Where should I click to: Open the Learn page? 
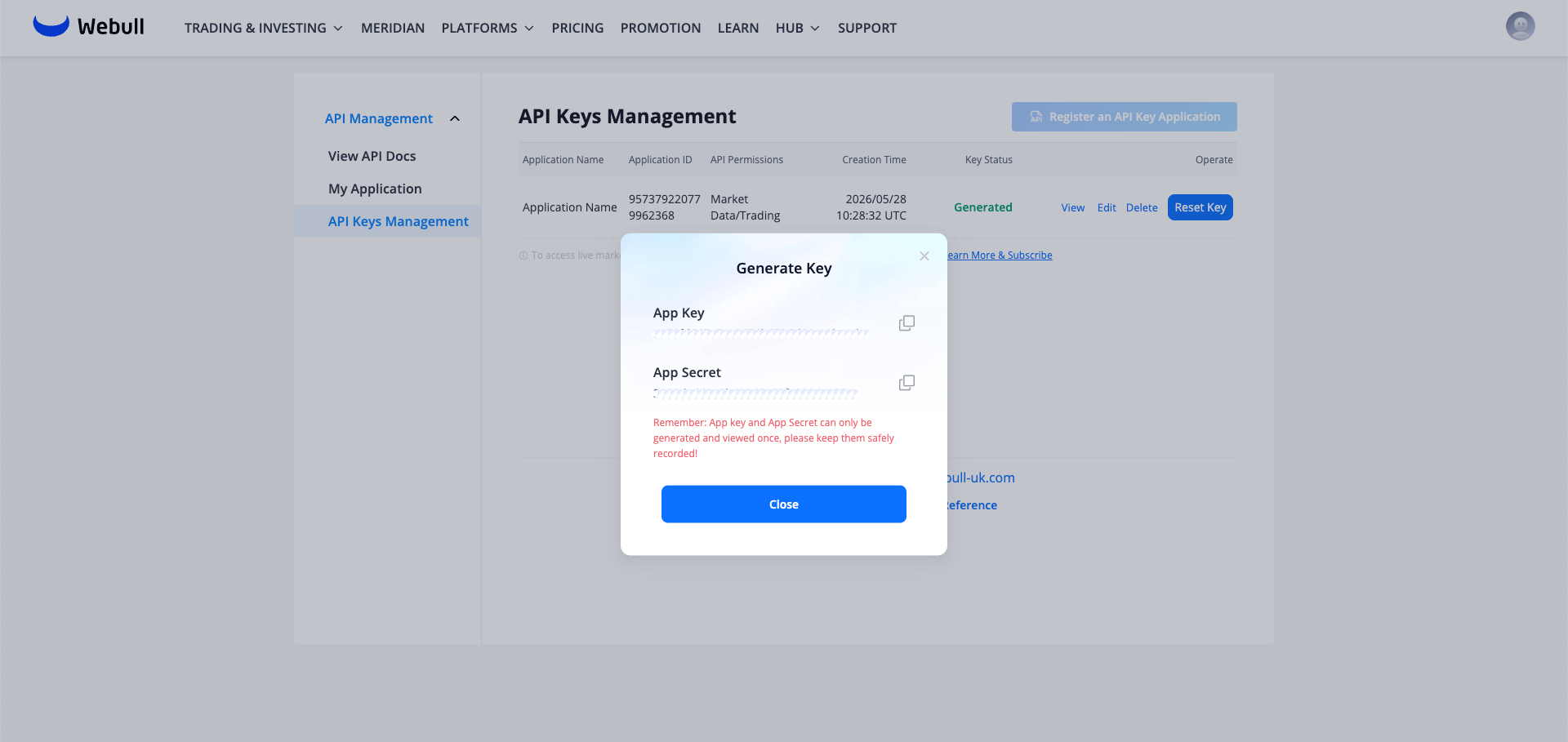[738, 28]
